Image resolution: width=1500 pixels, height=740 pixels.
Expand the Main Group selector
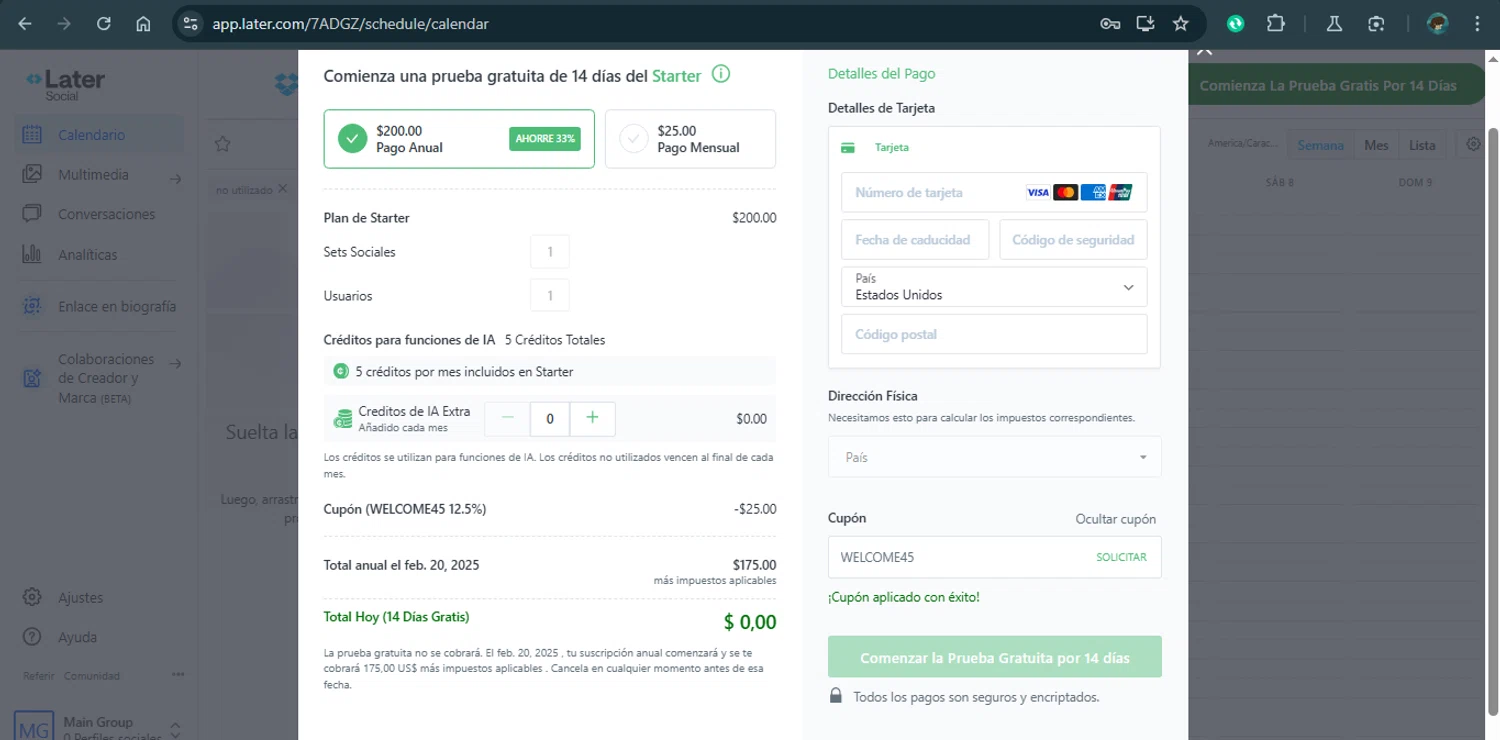click(x=176, y=728)
